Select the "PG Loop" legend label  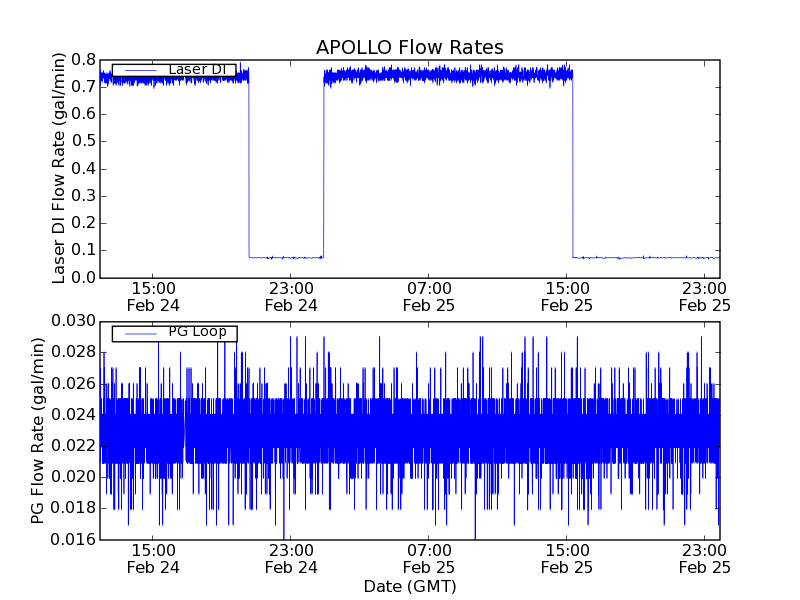coord(197,332)
